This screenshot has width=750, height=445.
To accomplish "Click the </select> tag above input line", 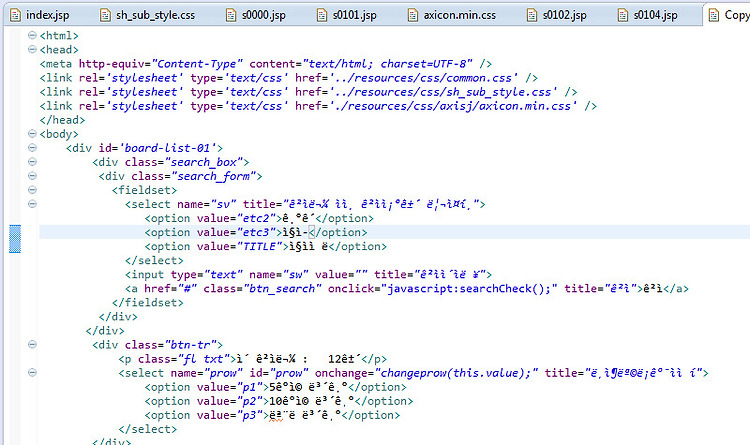I will [x=154, y=261].
